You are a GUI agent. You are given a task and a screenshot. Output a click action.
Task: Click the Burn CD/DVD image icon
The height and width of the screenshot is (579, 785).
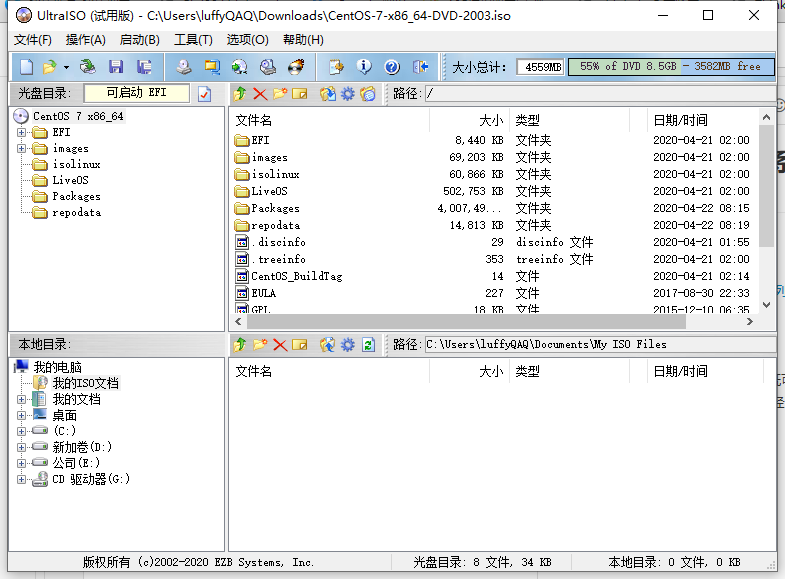click(x=296, y=67)
